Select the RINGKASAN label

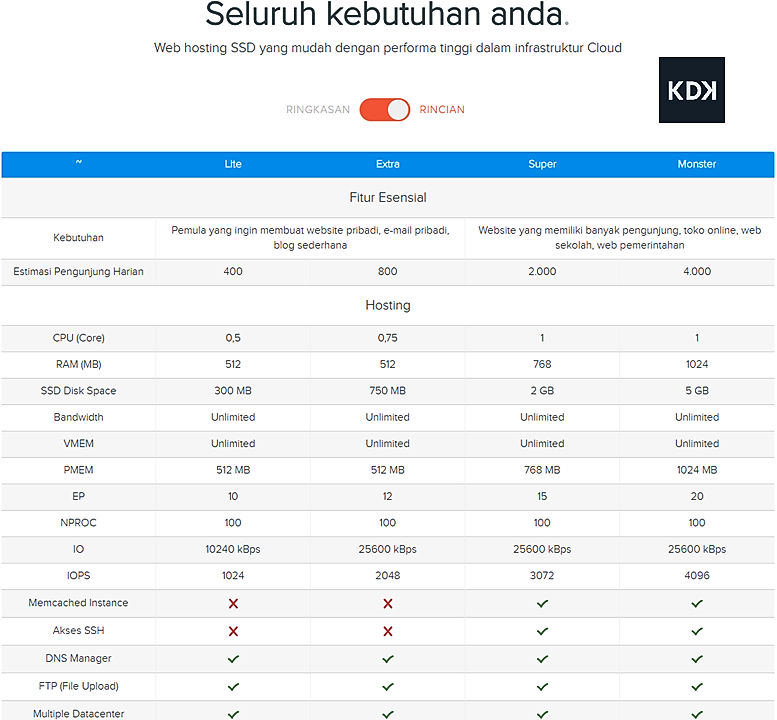tap(318, 110)
